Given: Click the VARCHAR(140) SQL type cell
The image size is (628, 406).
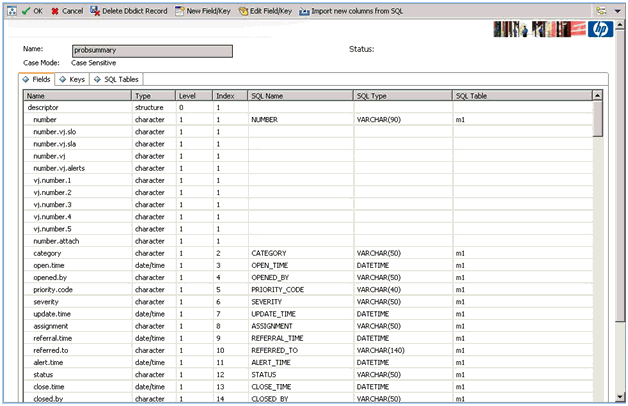Looking at the screenshot, I should point(380,350).
